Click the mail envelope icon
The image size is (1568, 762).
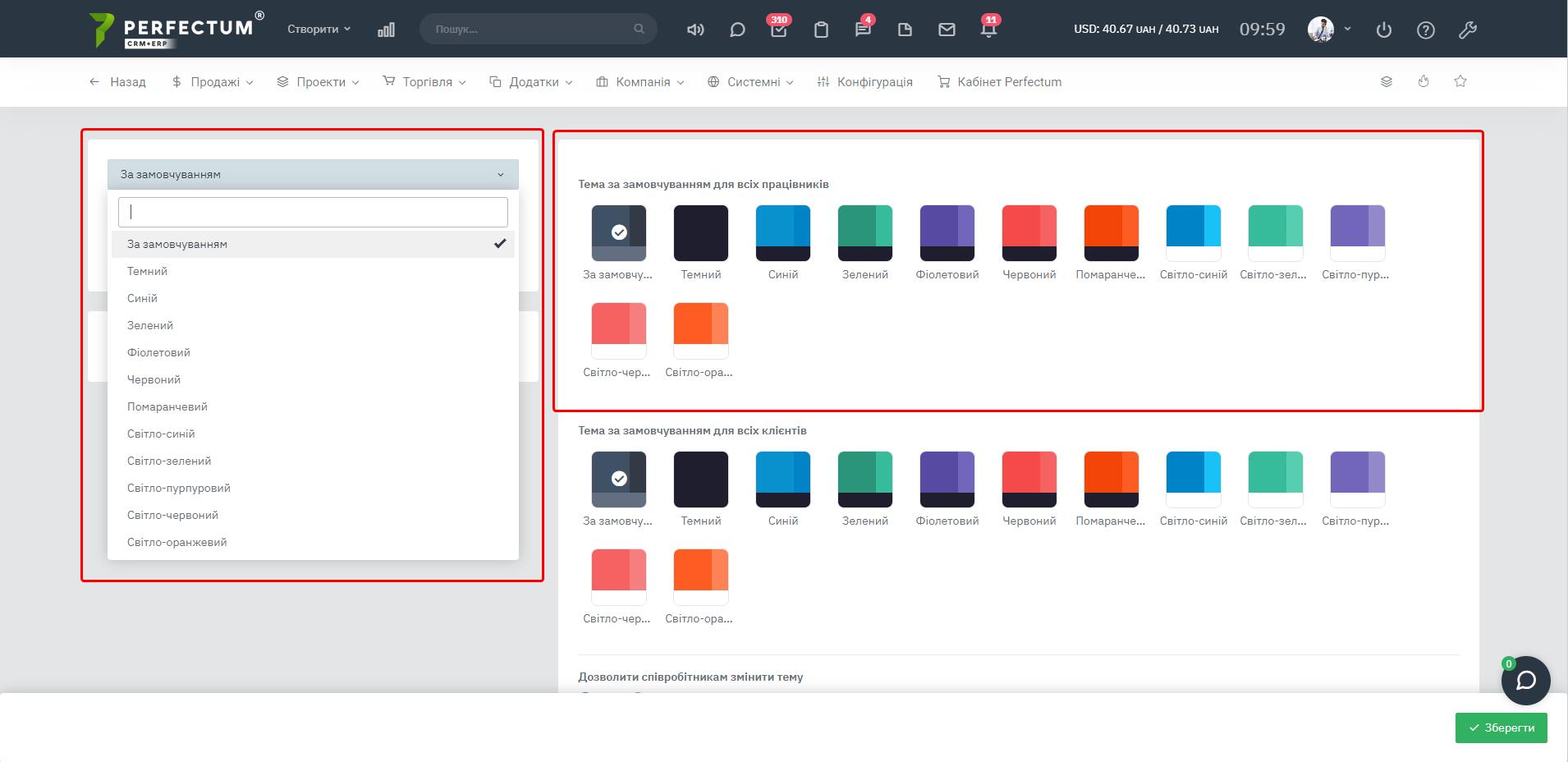coord(947,30)
